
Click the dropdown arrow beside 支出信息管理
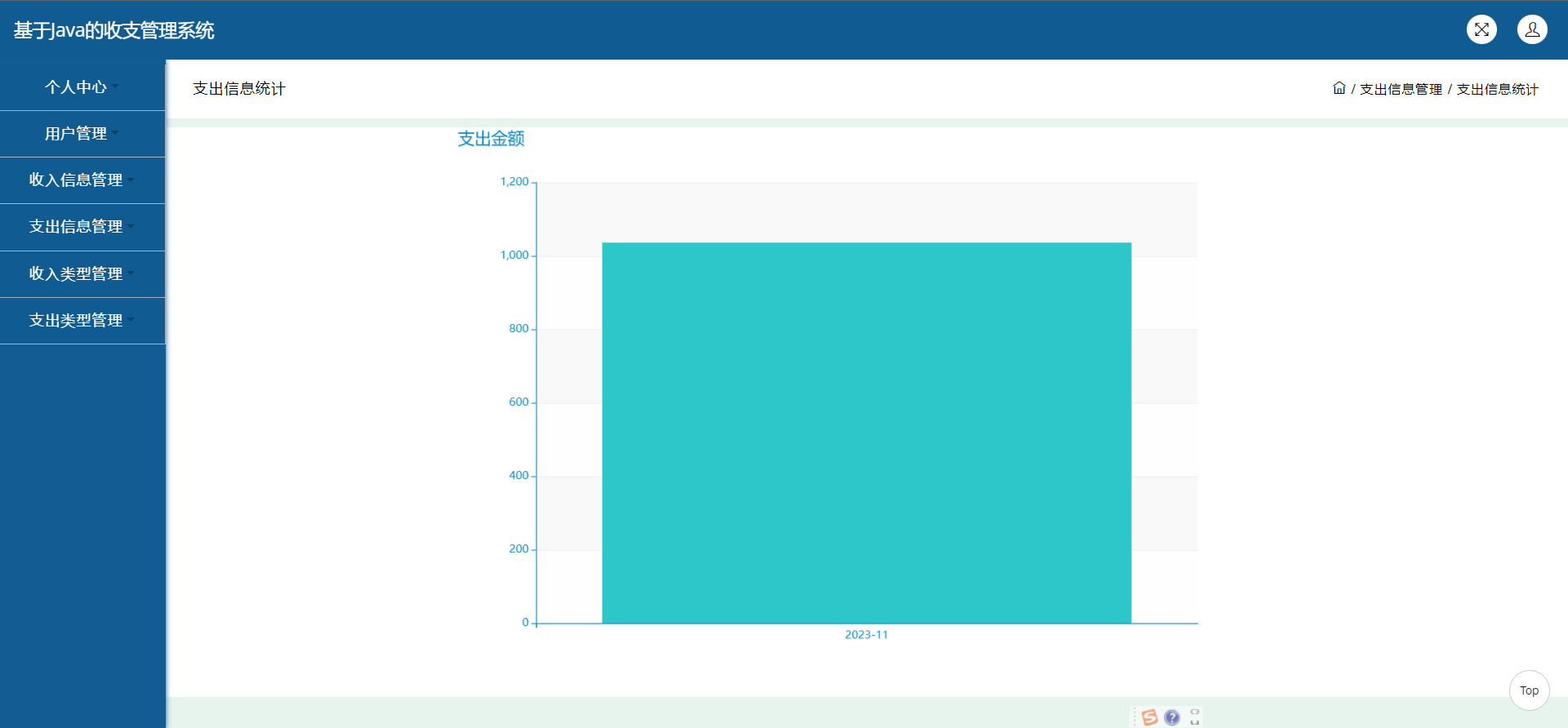[131, 226]
